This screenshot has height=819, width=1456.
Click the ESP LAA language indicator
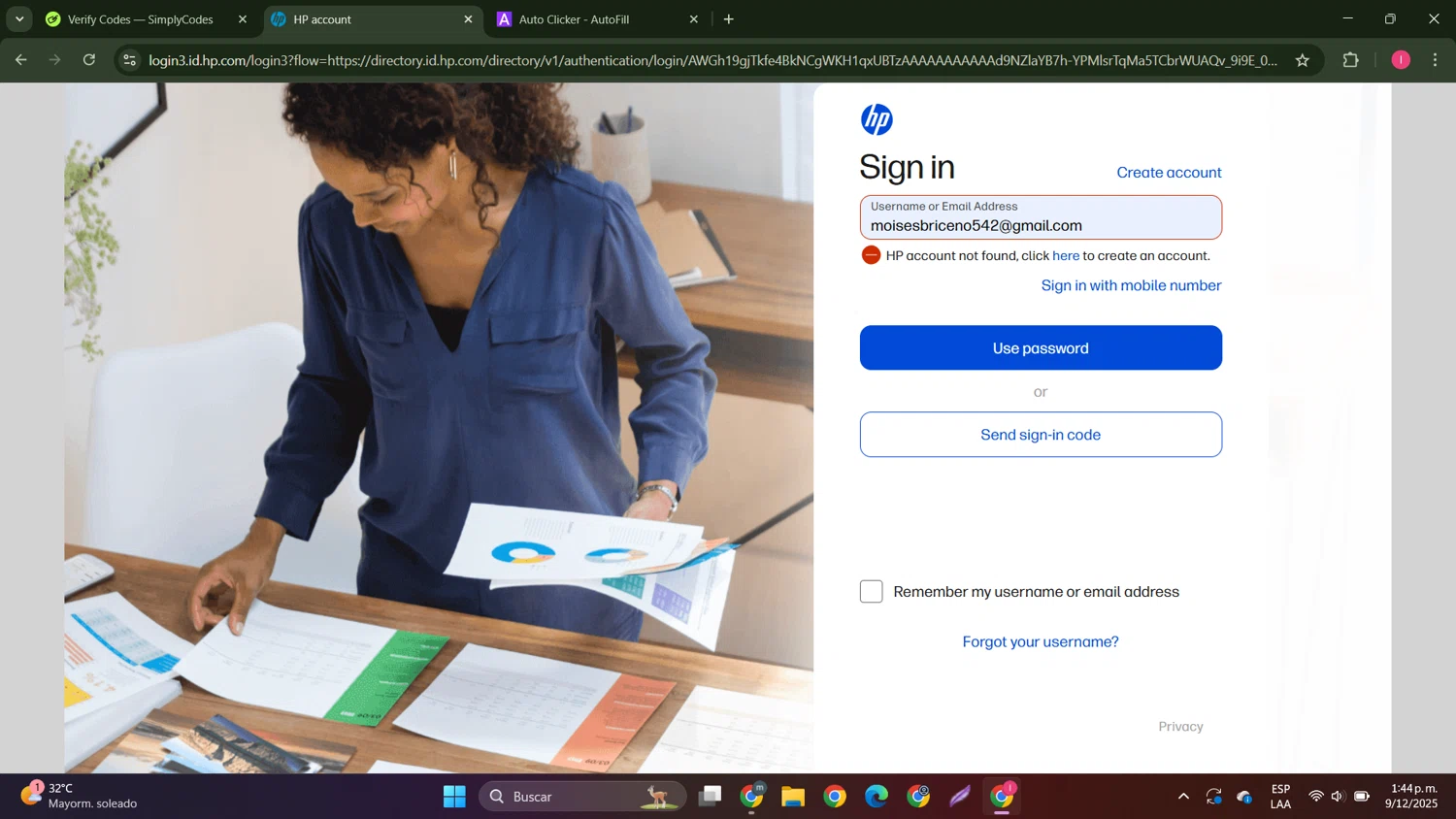tap(1280, 797)
